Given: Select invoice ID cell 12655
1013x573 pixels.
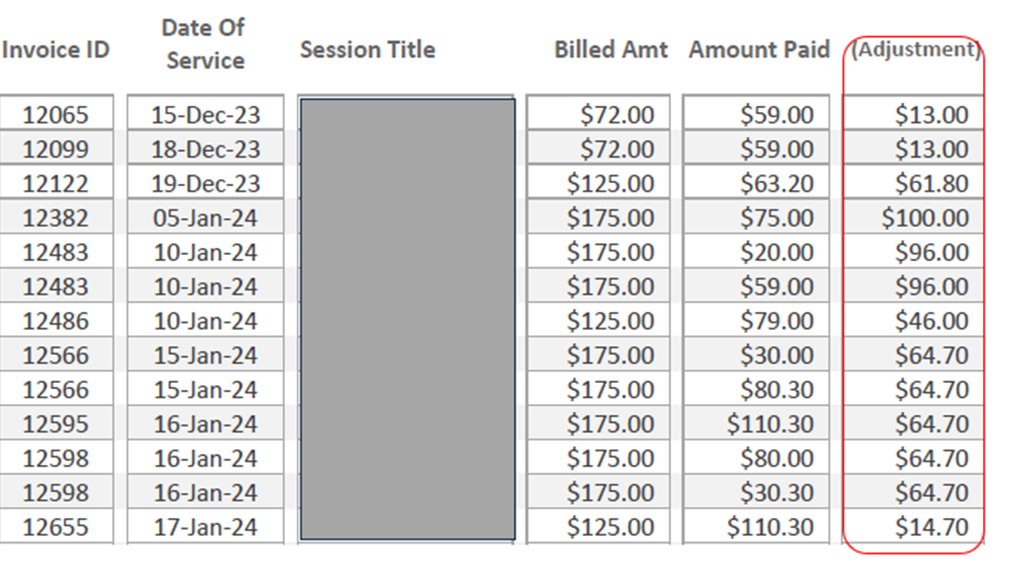Looking at the screenshot, I should 56,527.
